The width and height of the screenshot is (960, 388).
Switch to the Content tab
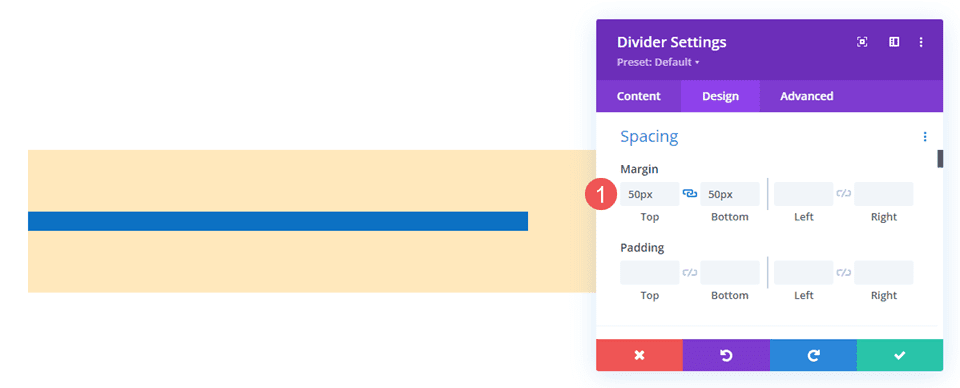(x=639, y=96)
